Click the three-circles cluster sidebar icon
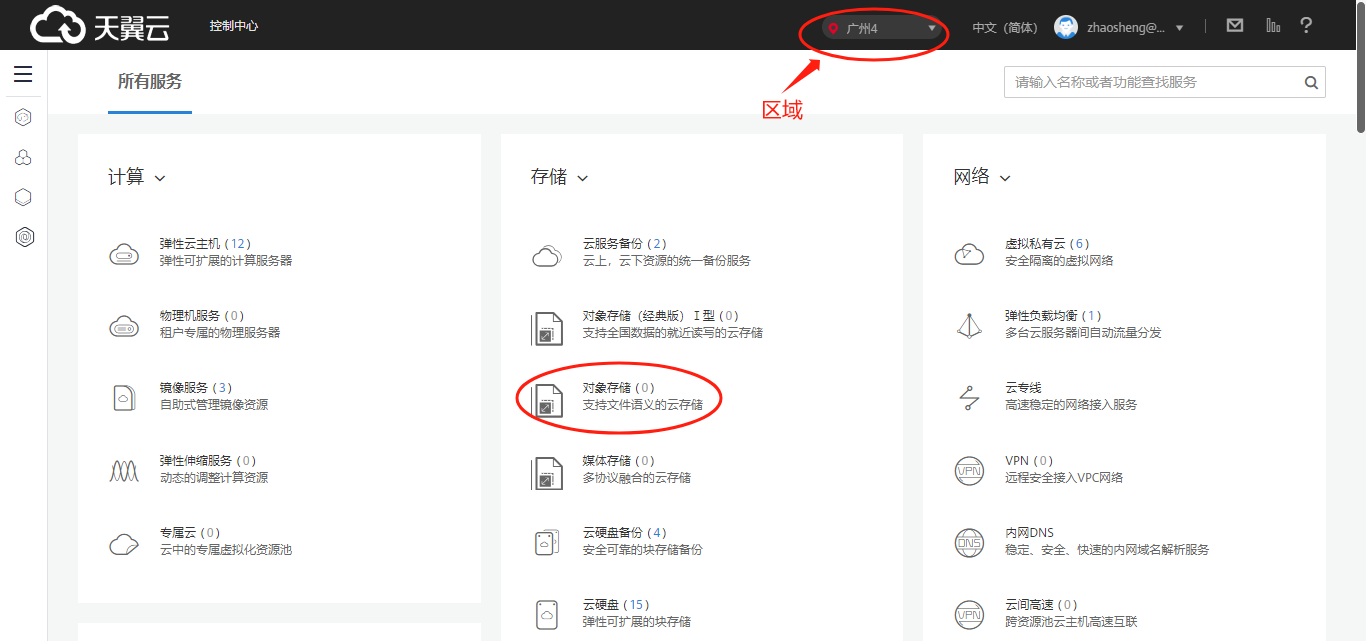Image resolution: width=1366 pixels, height=641 pixels. click(23, 157)
